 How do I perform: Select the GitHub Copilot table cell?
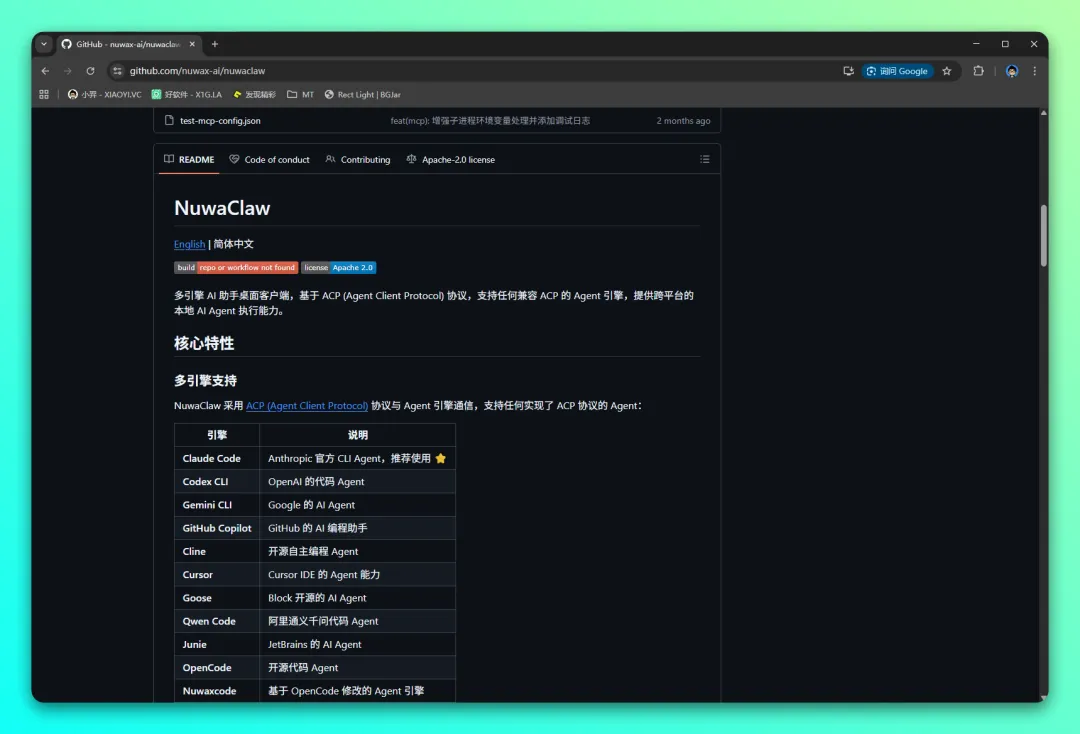point(216,528)
